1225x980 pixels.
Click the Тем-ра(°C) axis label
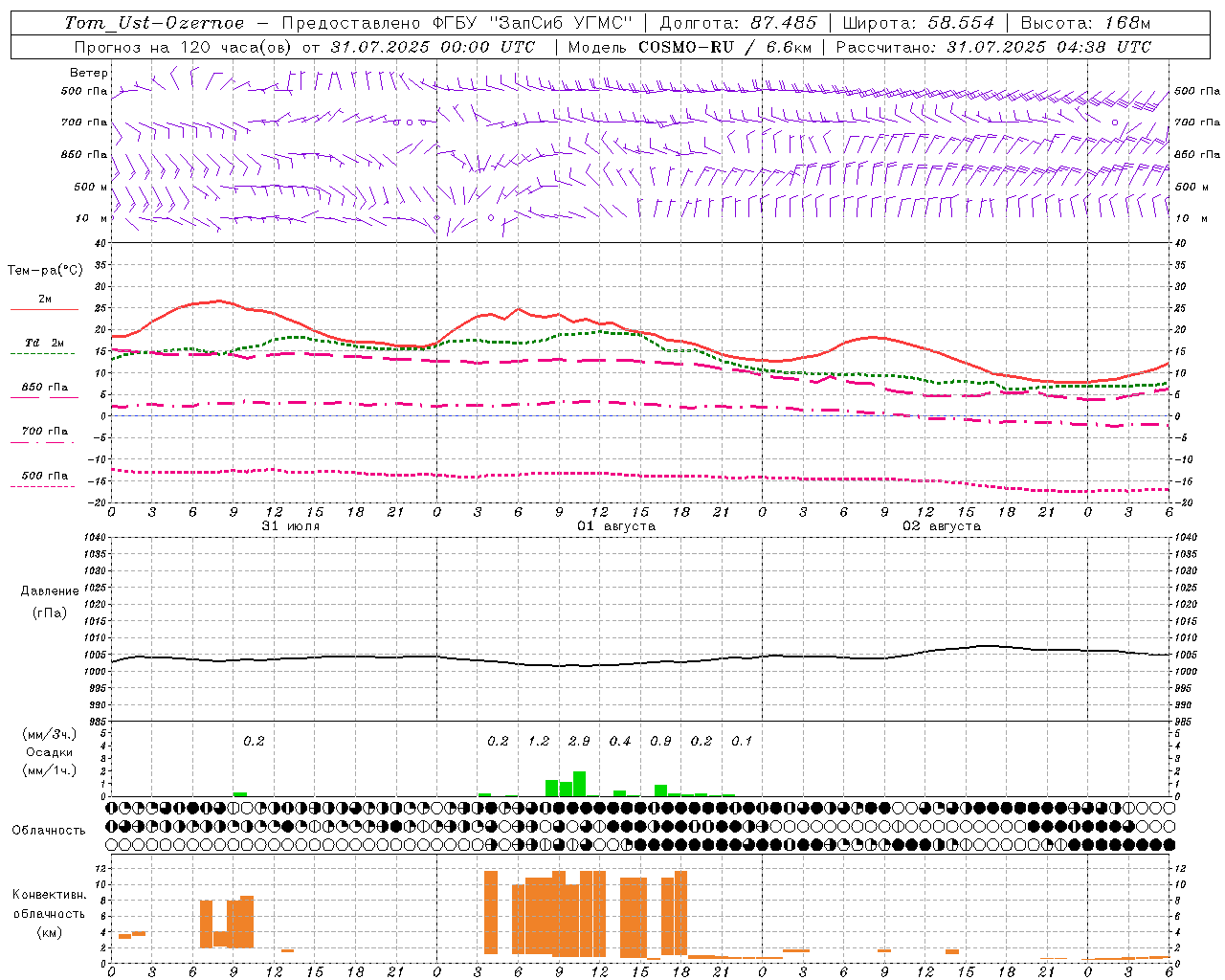(45, 270)
